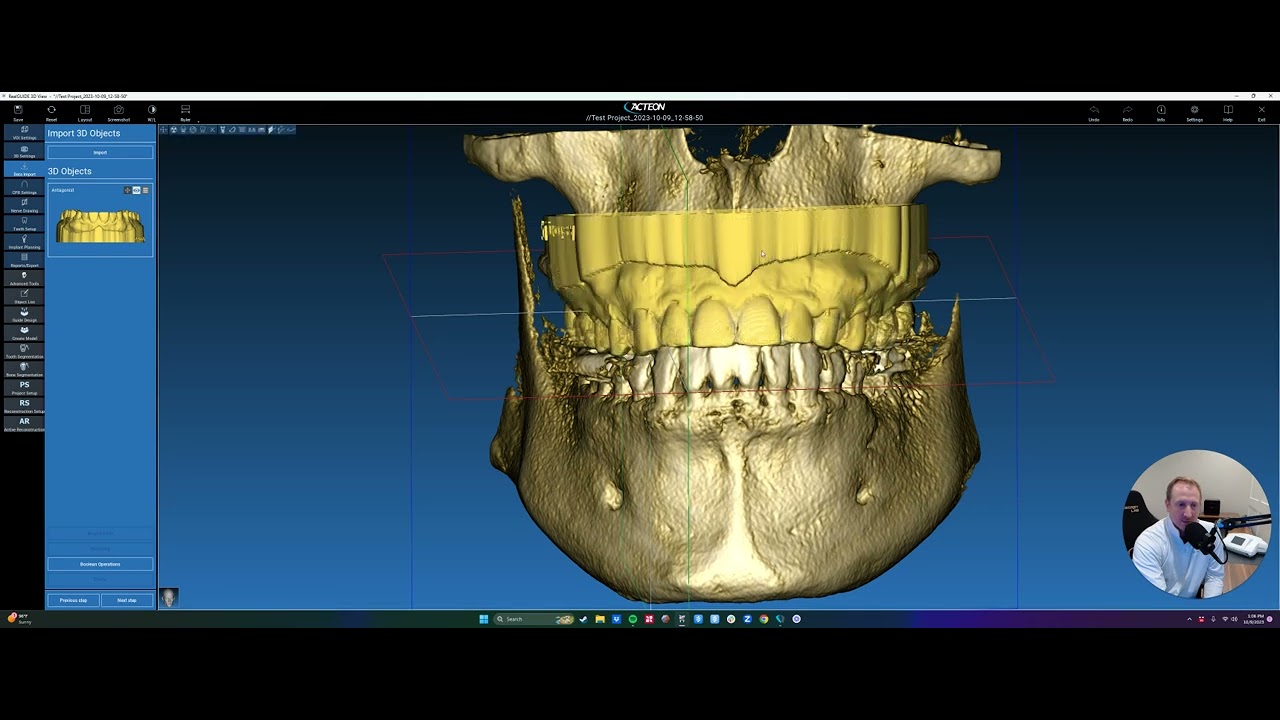Click the Antagonist move/position icon
Screen dimensions: 1280x720
[127, 190]
